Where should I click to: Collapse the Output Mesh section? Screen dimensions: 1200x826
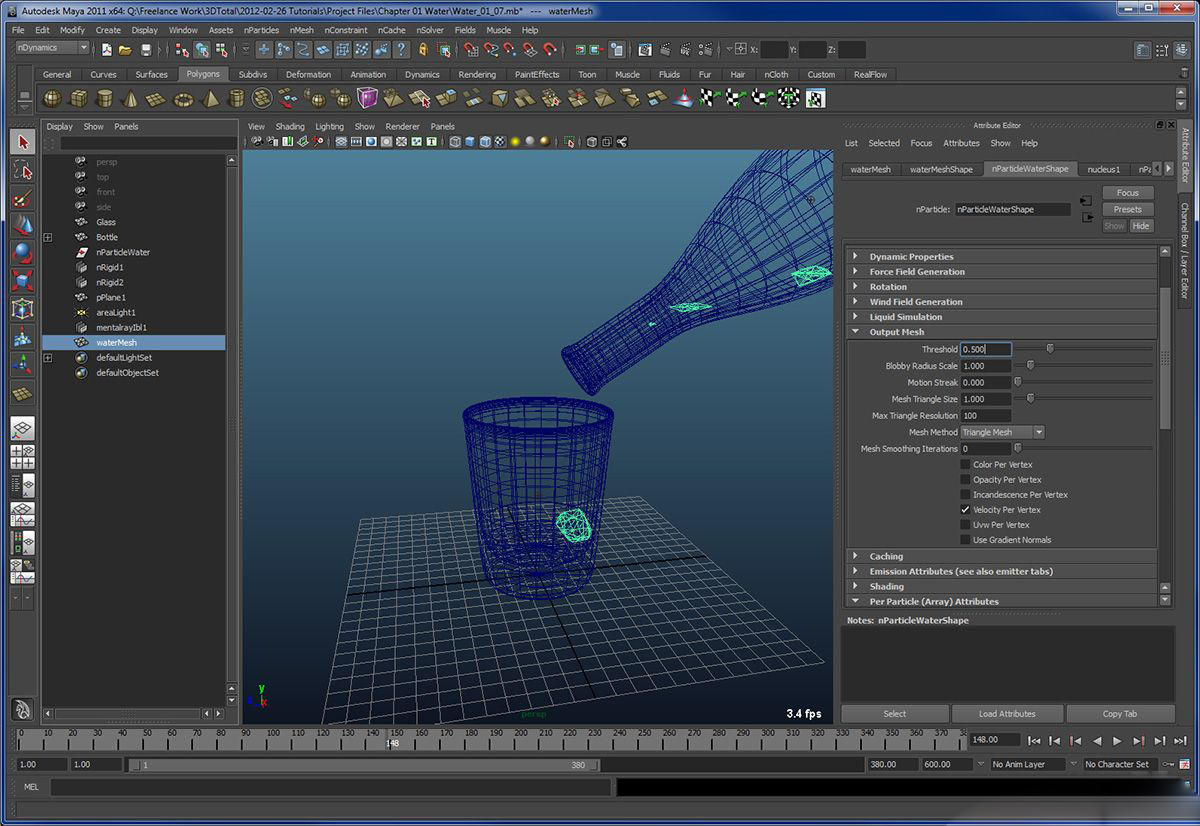tap(1001, 332)
